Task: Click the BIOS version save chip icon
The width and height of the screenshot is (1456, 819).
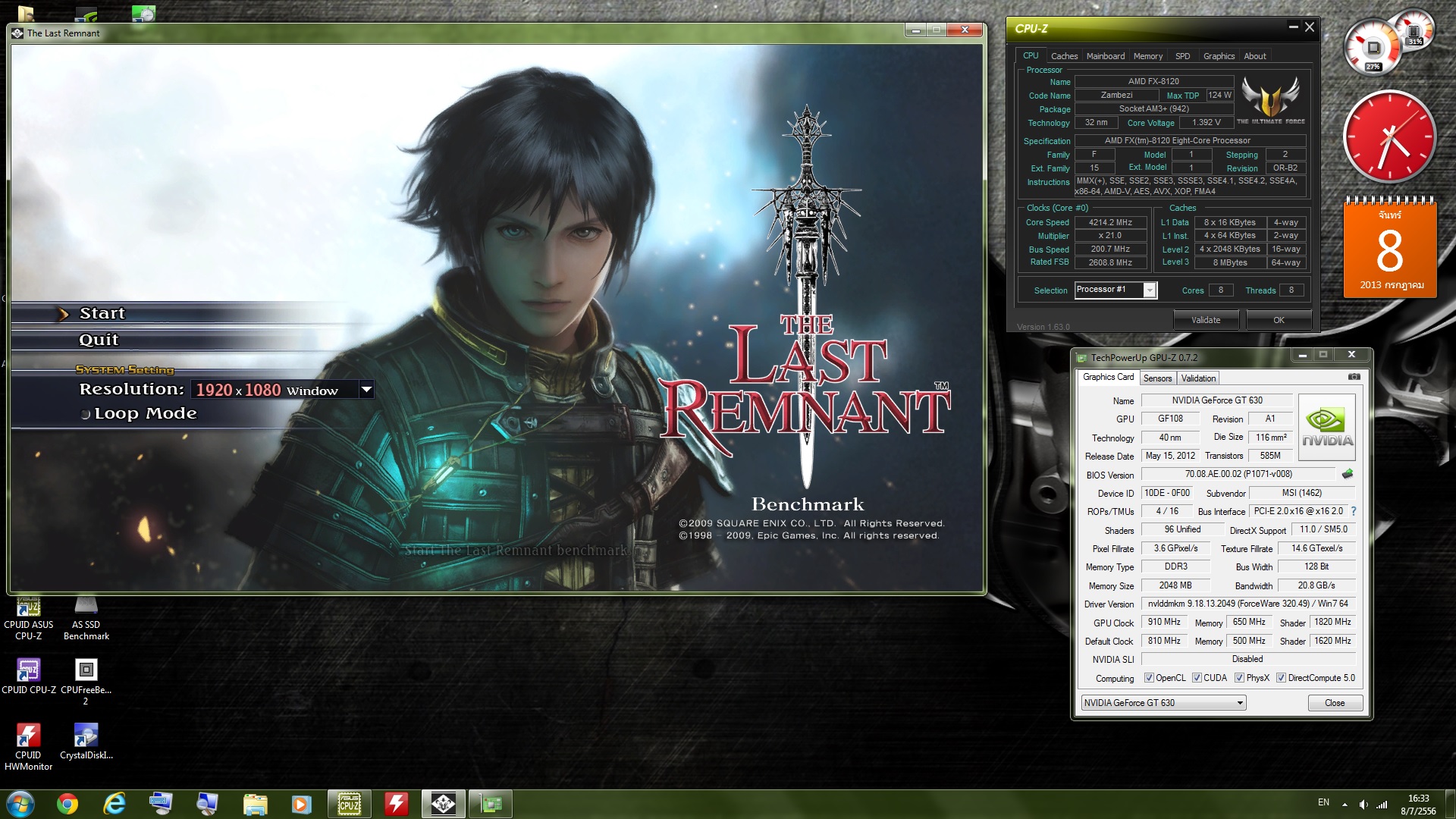Action: point(1348,474)
